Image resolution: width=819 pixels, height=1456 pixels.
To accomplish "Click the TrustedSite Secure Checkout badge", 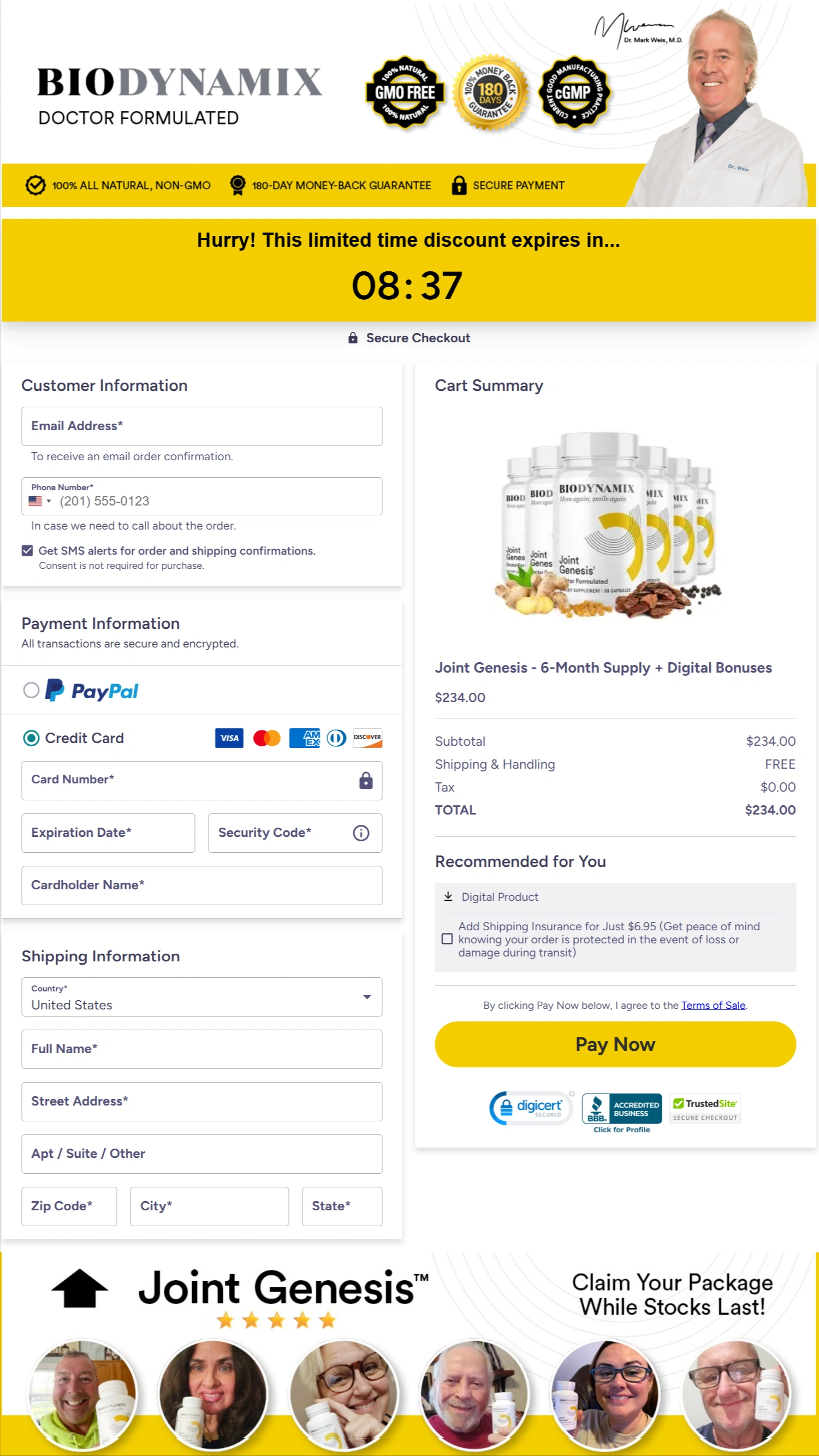I will tap(704, 1107).
